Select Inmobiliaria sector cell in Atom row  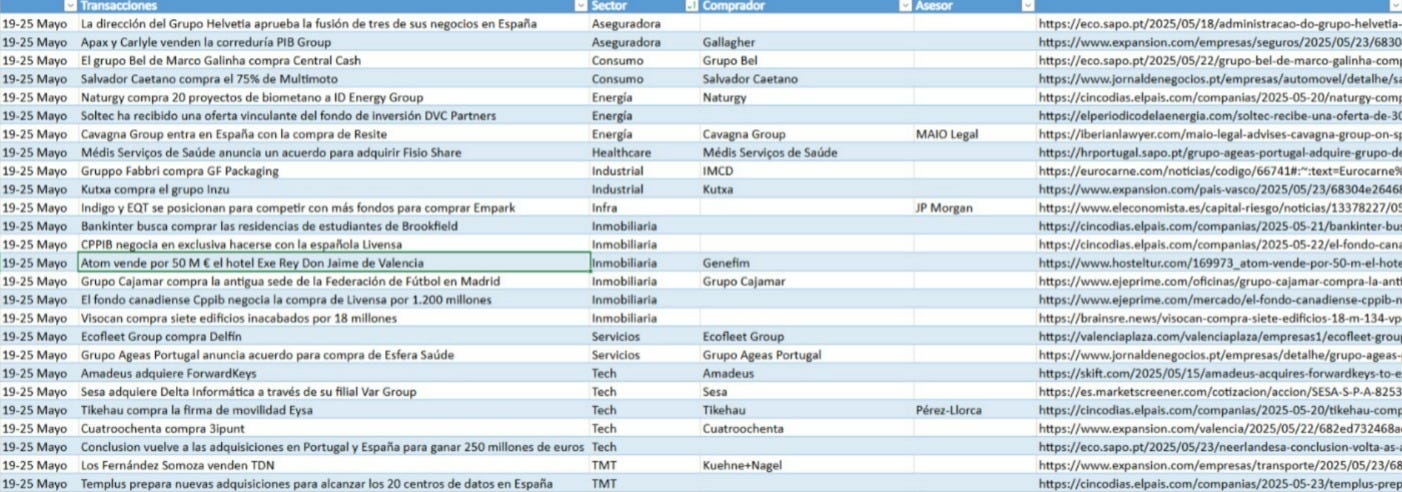(x=645, y=262)
